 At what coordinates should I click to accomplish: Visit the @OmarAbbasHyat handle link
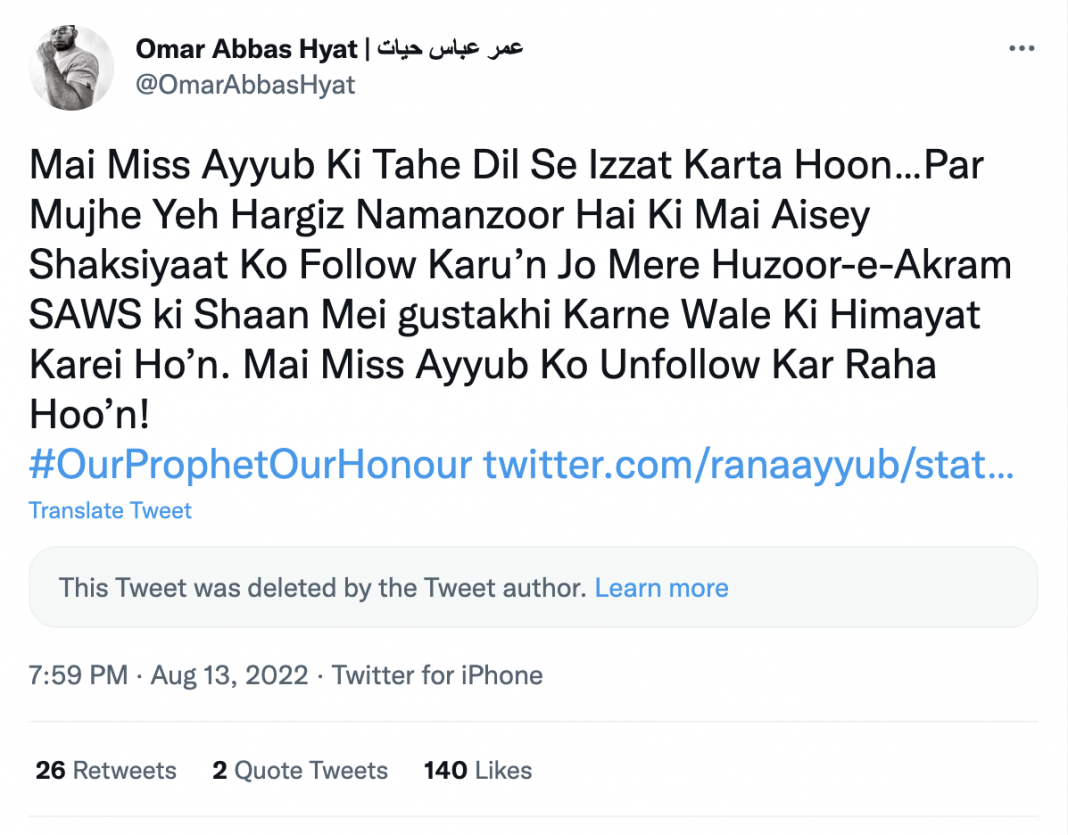point(244,85)
